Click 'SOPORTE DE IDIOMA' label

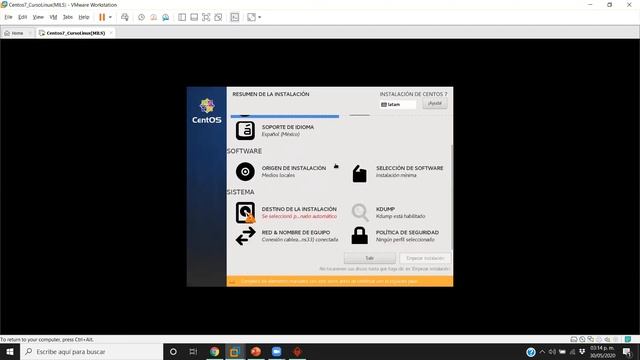(x=288, y=127)
